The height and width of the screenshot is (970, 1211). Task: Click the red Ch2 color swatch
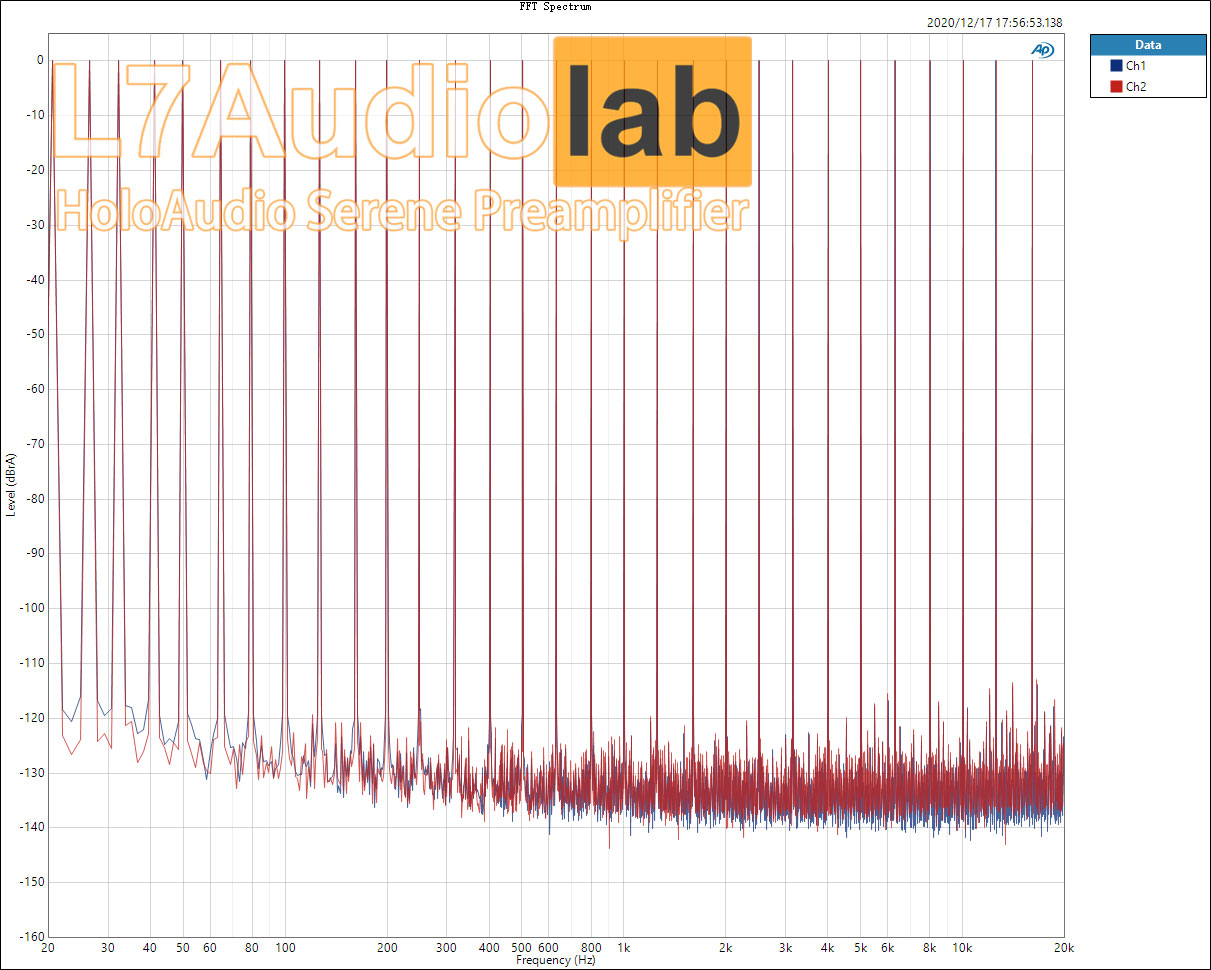click(1116, 86)
